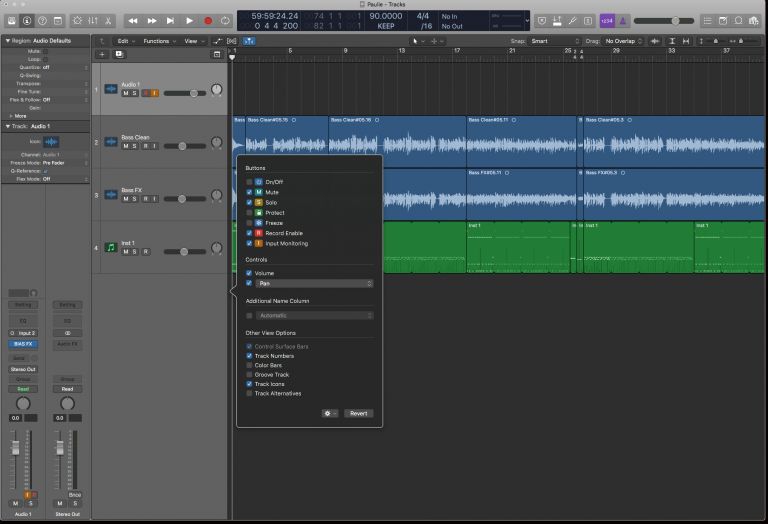Uncheck the Volume control checkbox
This screenshot has height=524, width=768.
tap(249, 273)
